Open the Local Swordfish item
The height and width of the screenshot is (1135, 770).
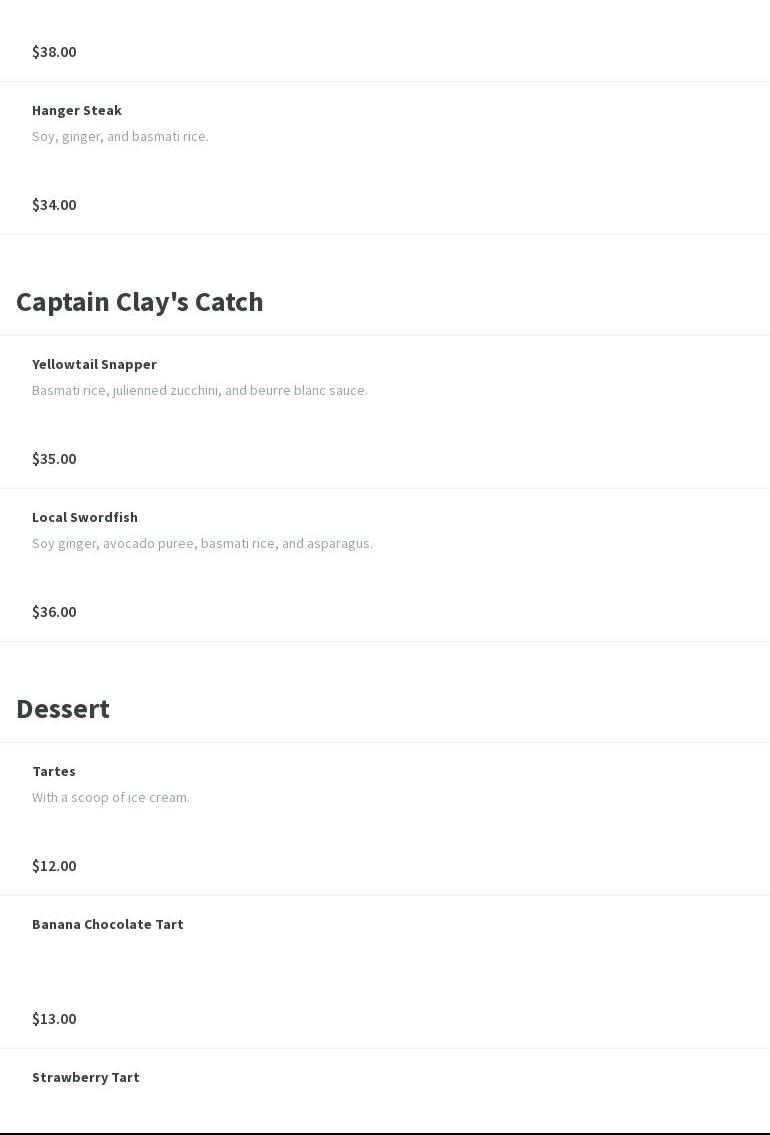85,517
